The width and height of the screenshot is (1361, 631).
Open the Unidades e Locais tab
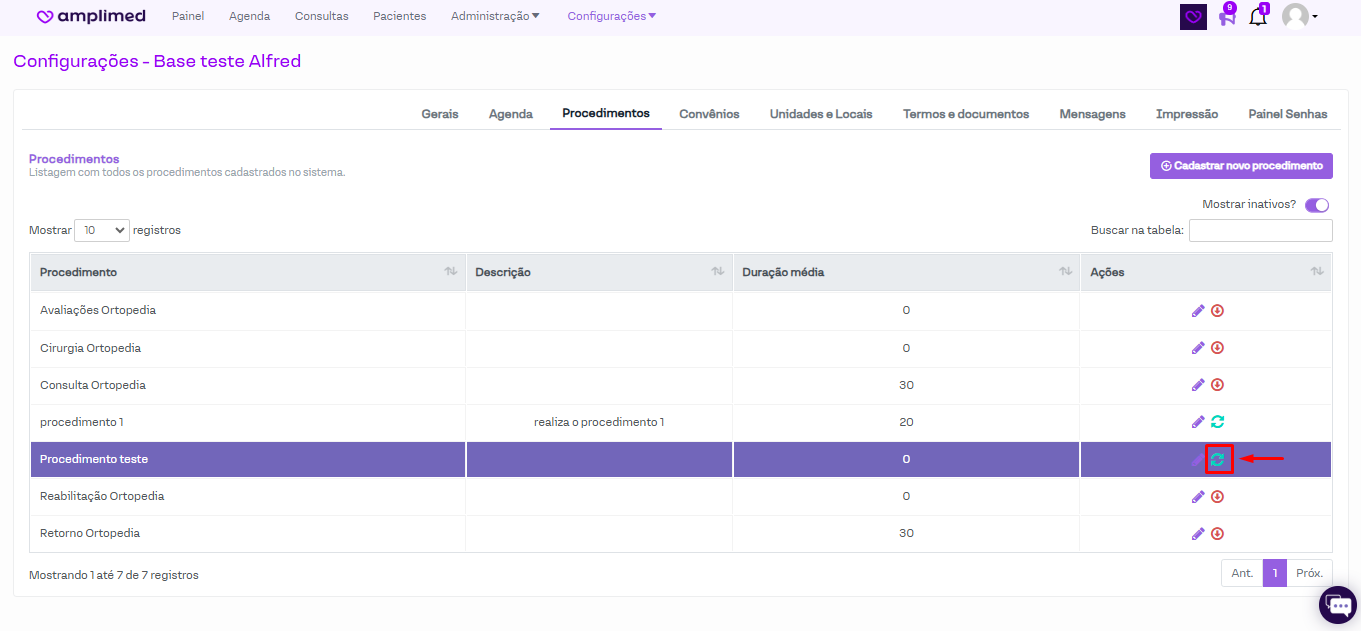[x=820, y=114]
